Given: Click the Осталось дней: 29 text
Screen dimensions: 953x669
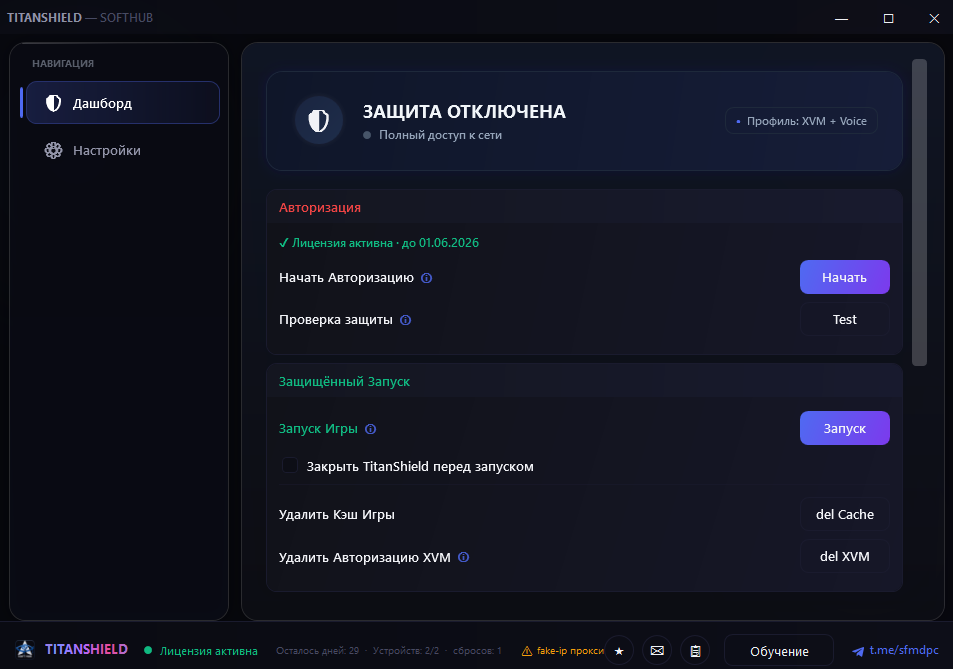Looking at the screenshot, I should point(317,650).
